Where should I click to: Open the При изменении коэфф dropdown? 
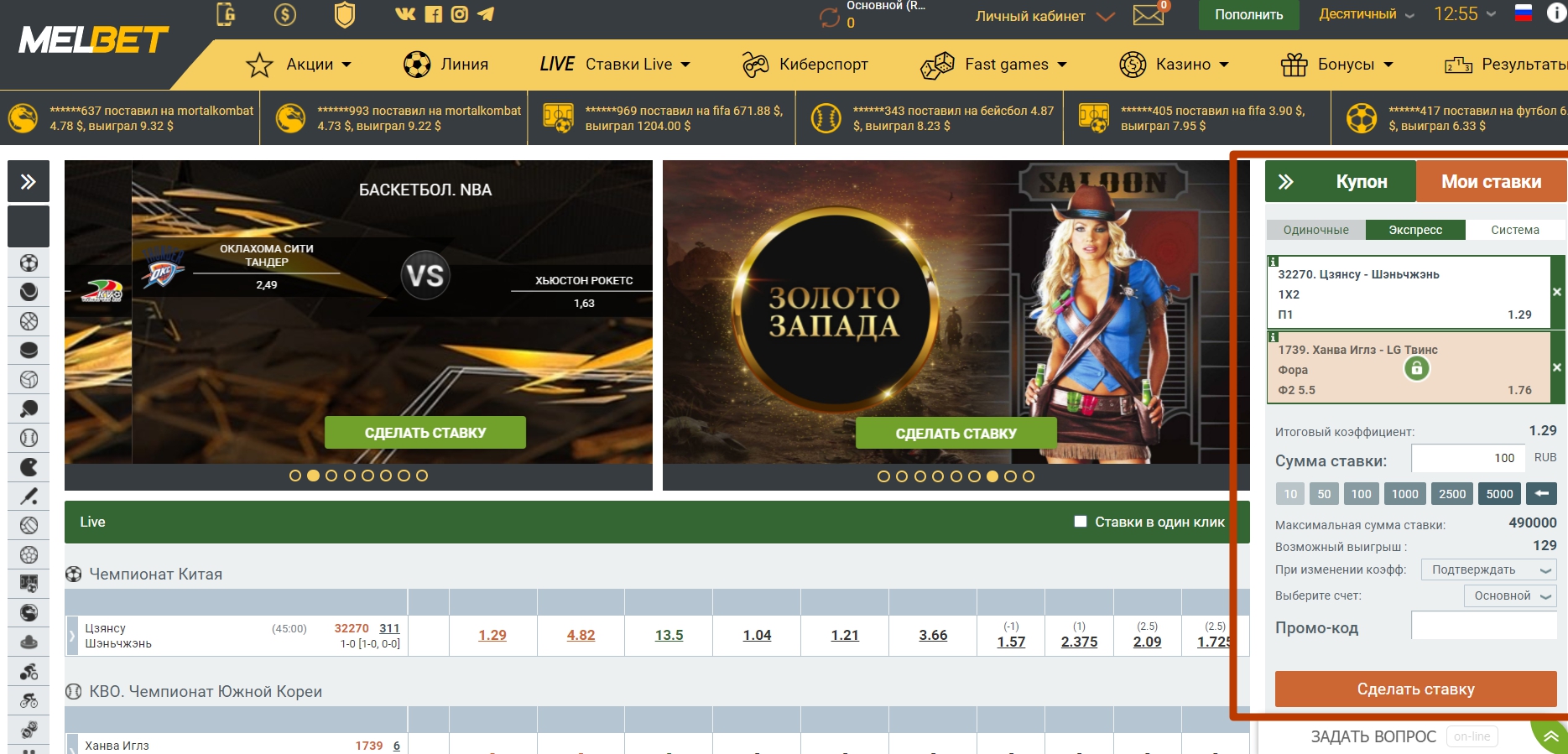1488,569
